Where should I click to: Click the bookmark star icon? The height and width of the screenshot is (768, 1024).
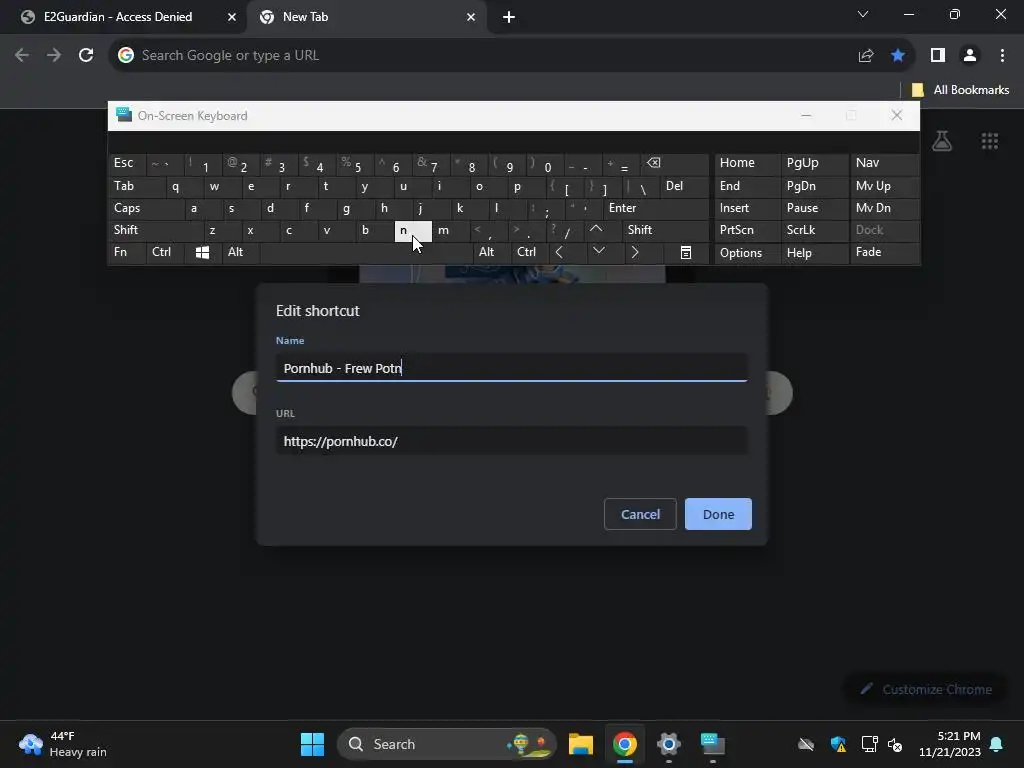point(898,56)
